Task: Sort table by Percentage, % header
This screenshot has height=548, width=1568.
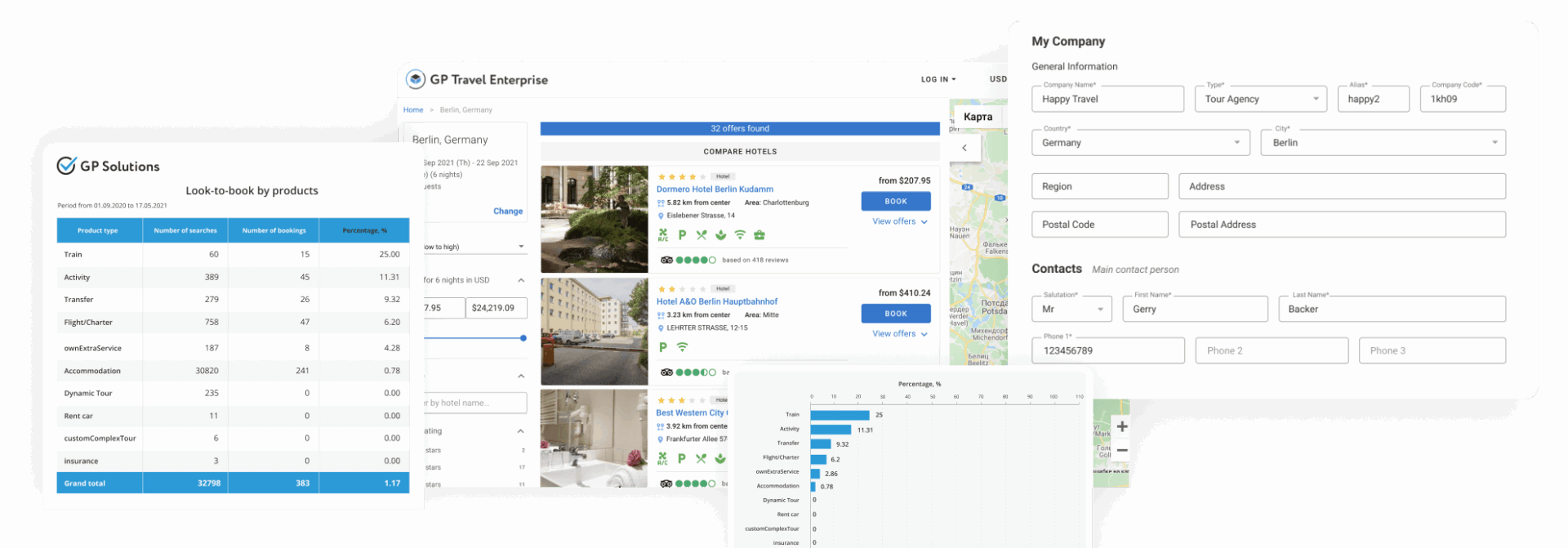Action: tap(365, 230)
